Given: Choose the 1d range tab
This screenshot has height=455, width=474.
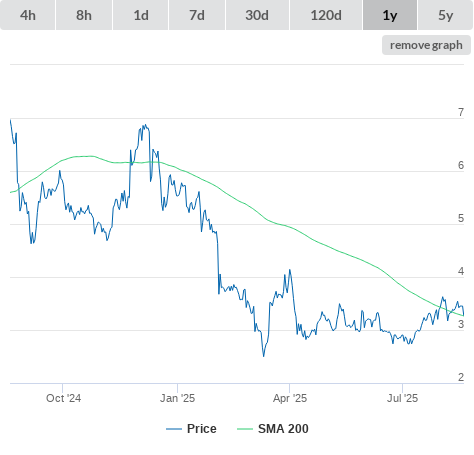Looking at the screenshot, I should 141,15.
